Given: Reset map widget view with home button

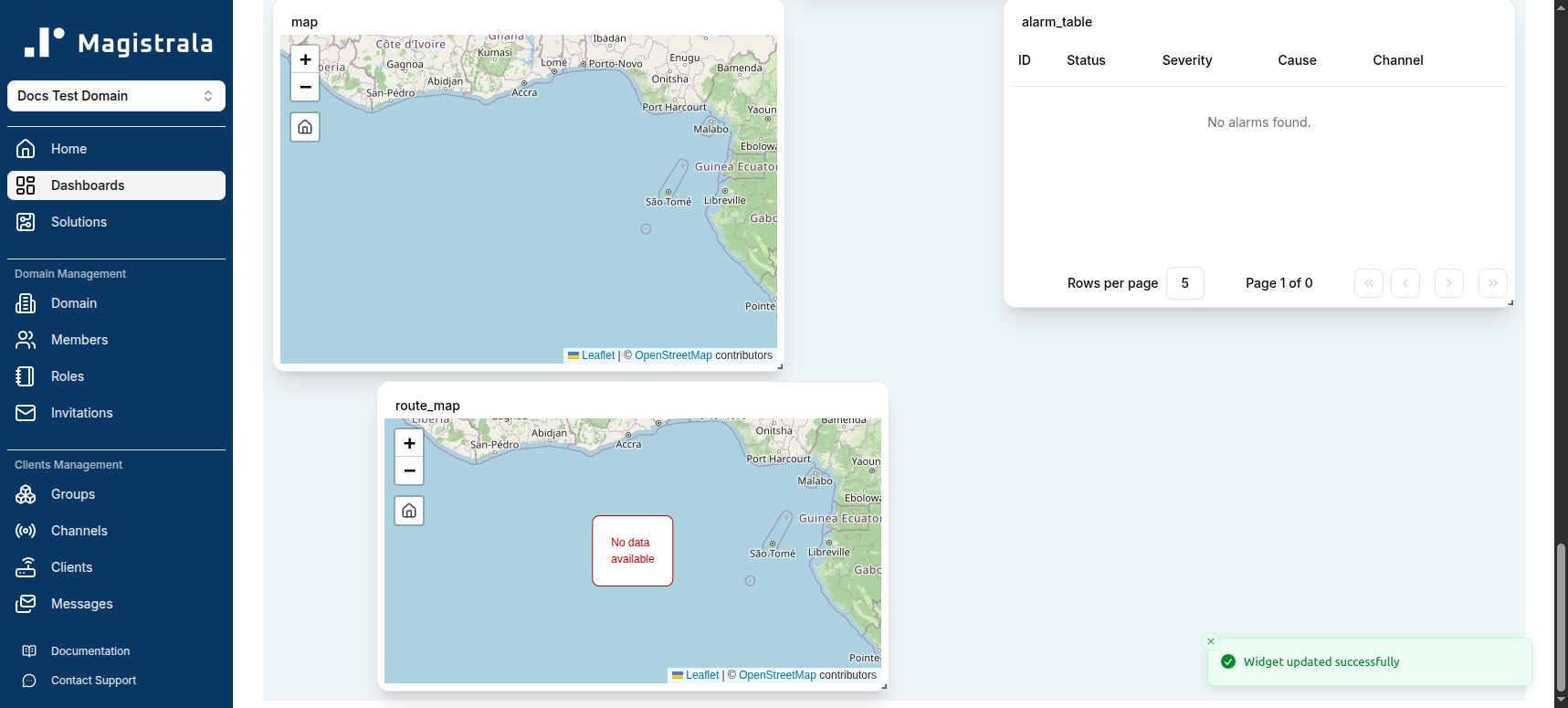Looking at the screenshot, I should coord(305,127).
